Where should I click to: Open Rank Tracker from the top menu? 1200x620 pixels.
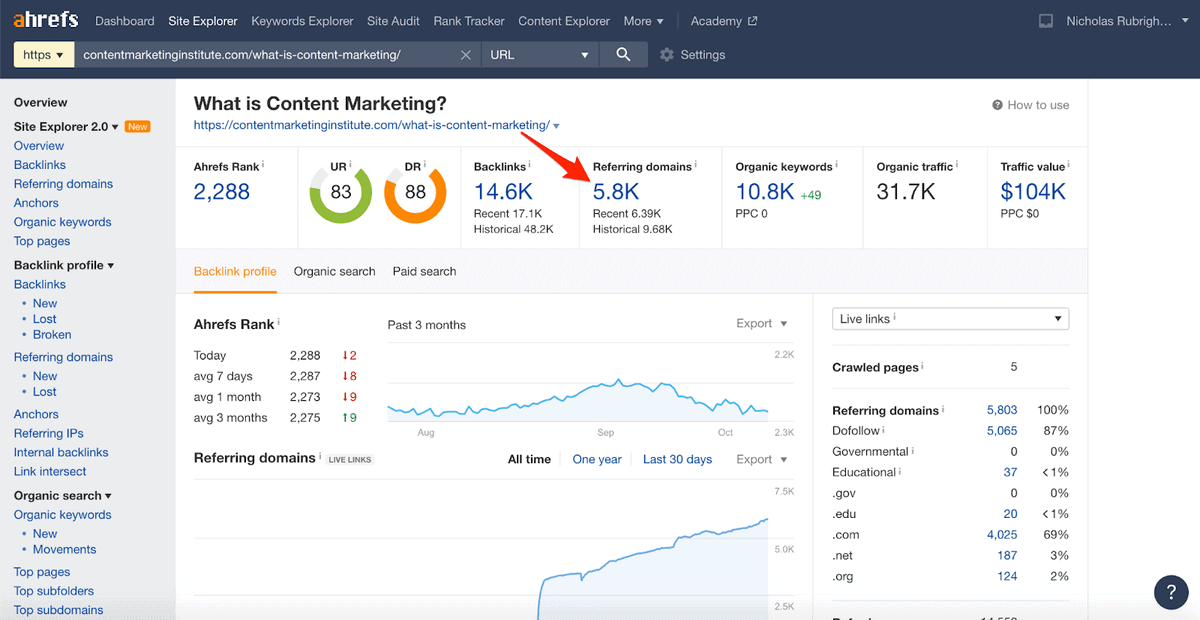[x=469, y=21]
